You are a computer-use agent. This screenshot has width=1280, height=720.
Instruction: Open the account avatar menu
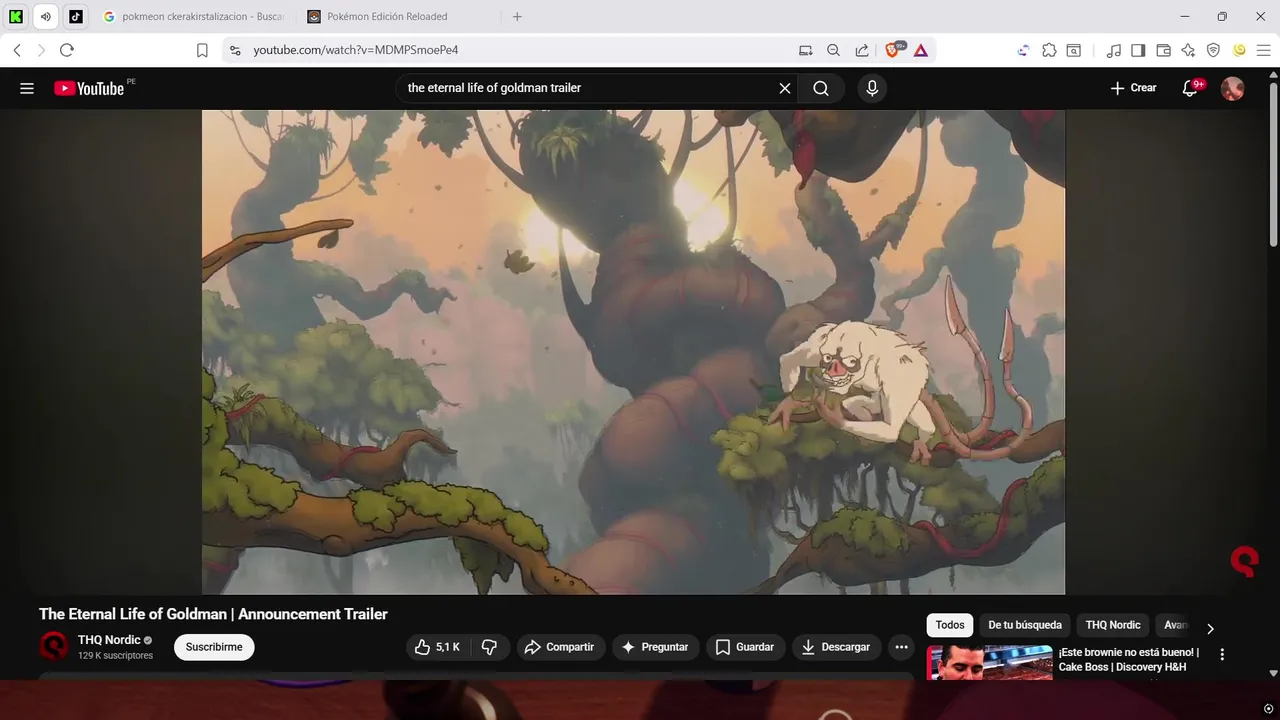click(1233, 88)
